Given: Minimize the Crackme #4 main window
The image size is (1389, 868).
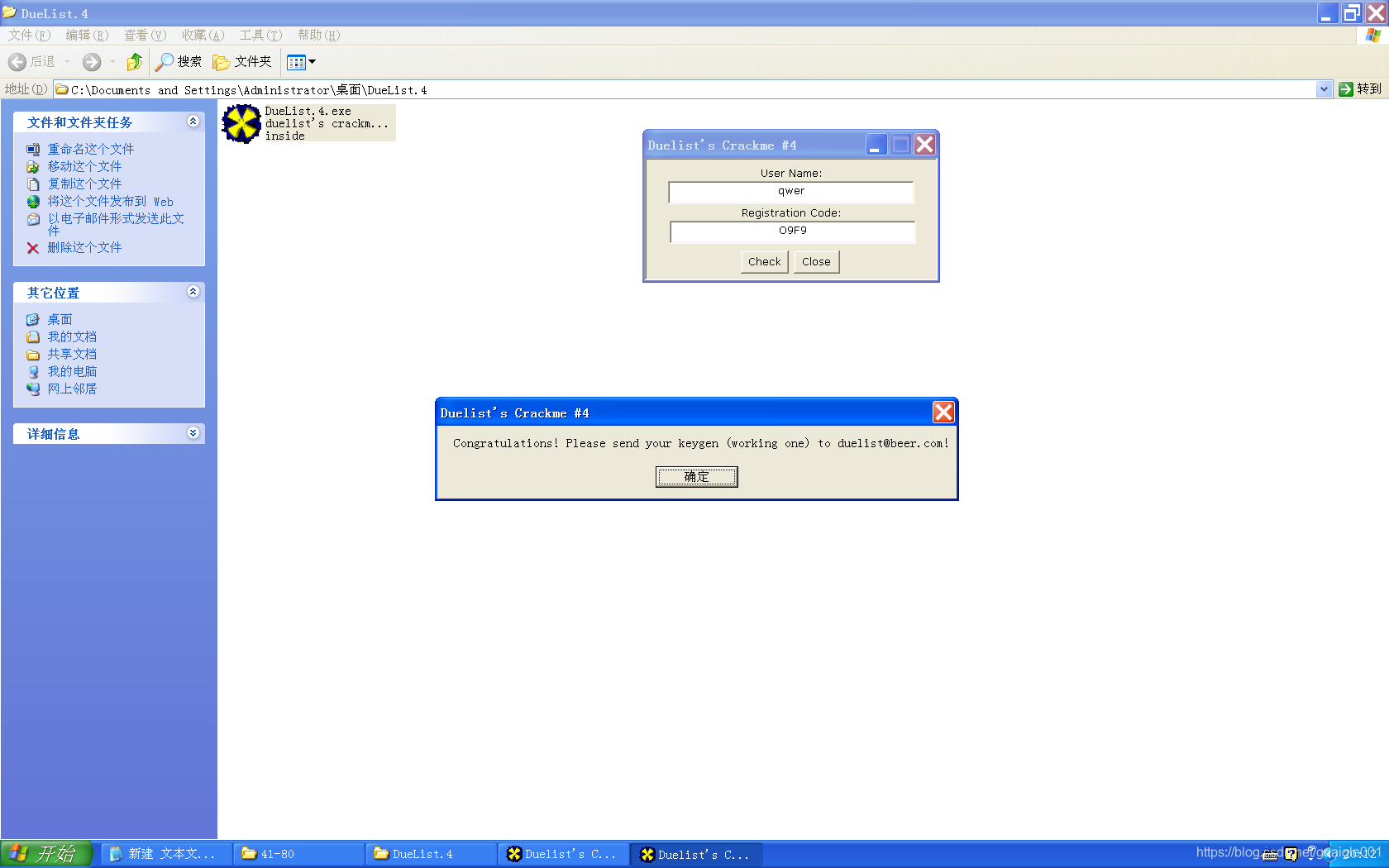Looking at the screenshot, I should tap(876, 145).
